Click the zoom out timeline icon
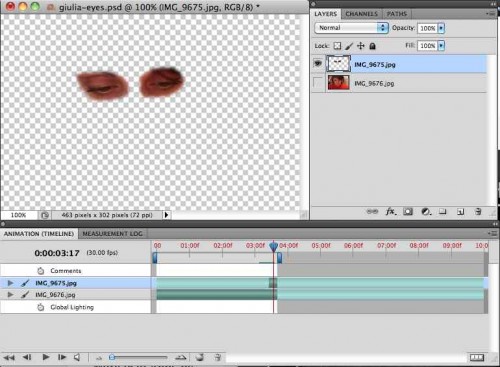500x367 pixels. (99, 358)
